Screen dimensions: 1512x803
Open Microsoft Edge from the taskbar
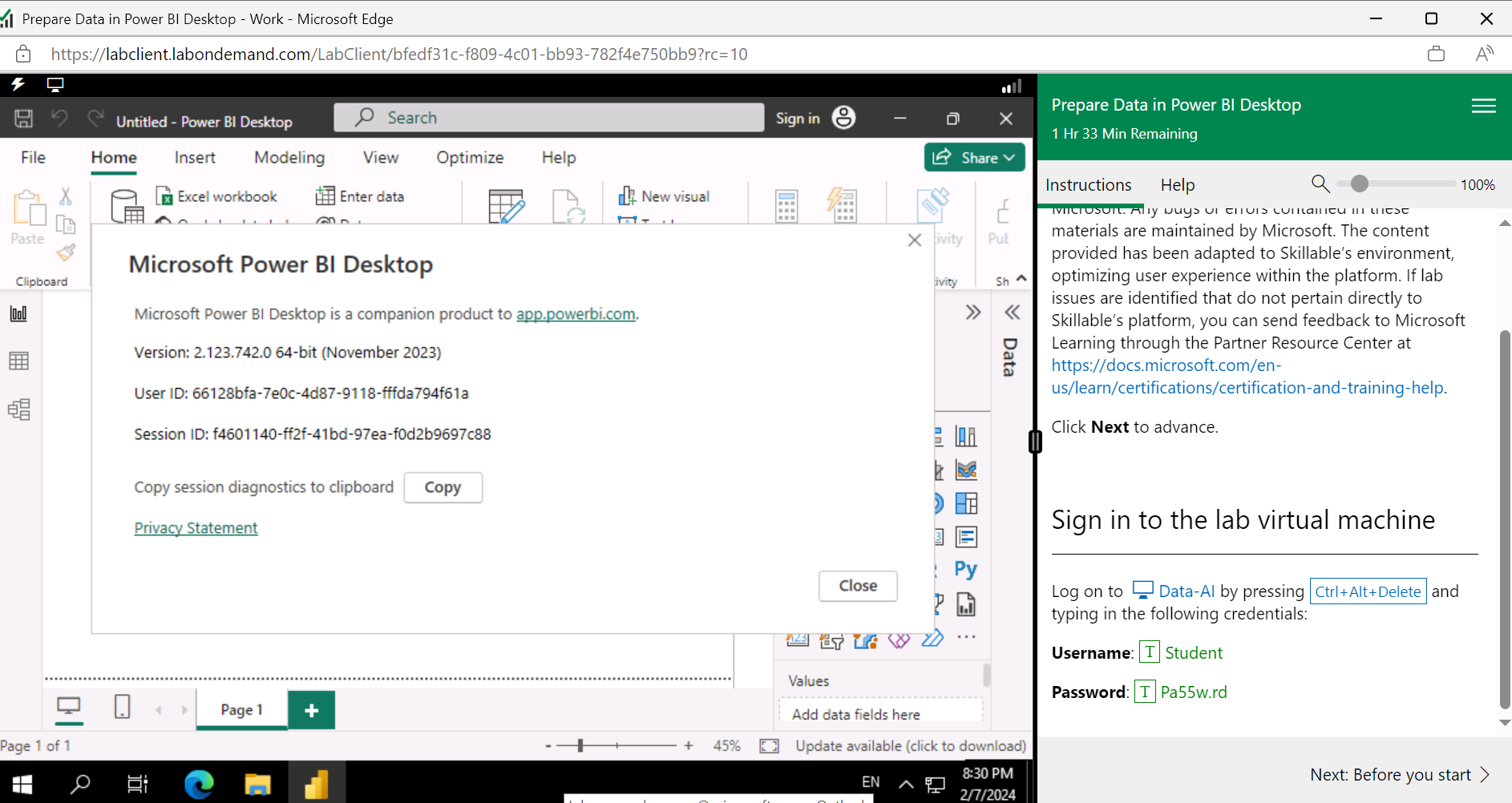[199, 783]
